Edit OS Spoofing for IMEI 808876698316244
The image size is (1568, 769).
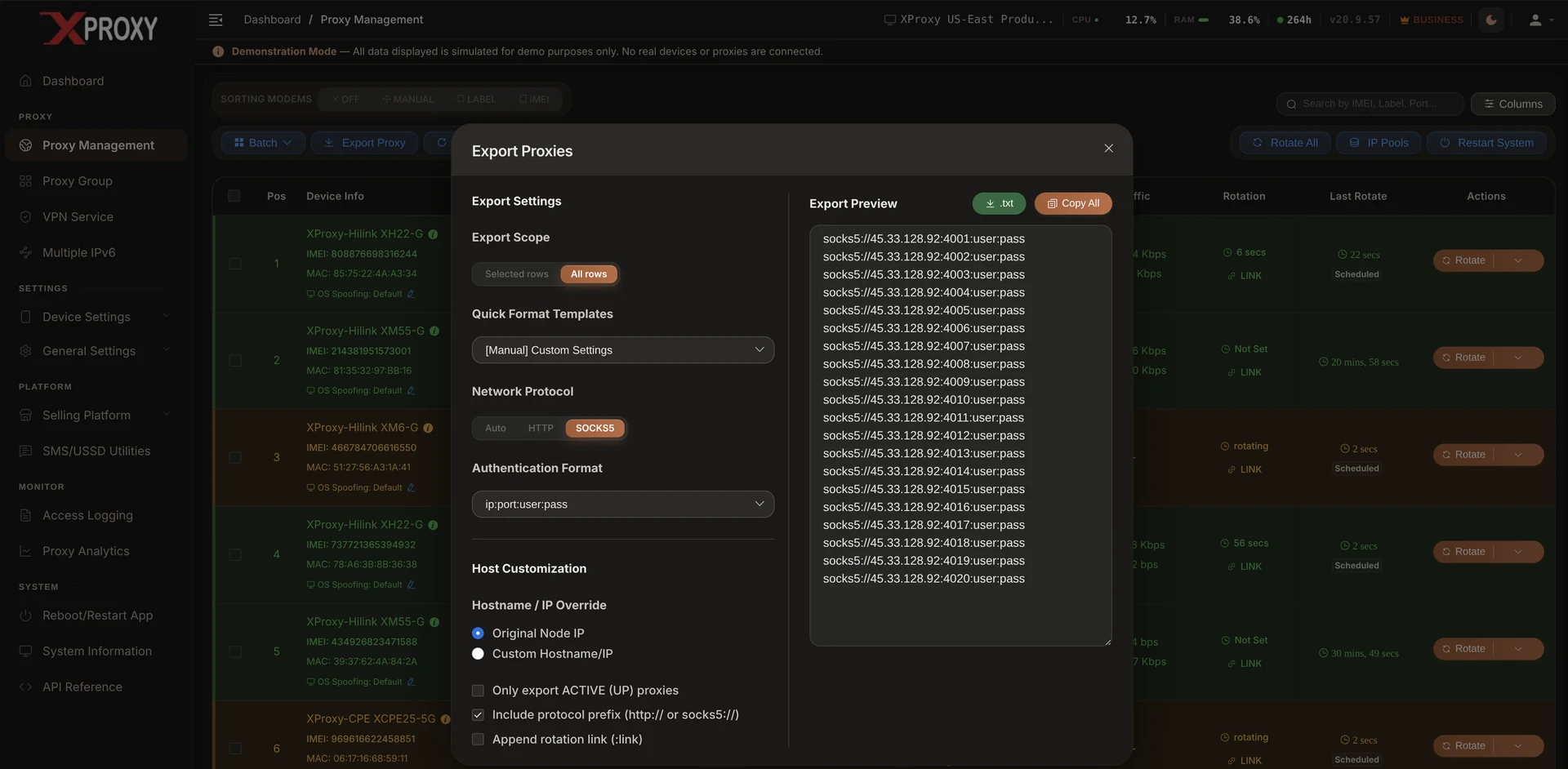coord(411,294)
